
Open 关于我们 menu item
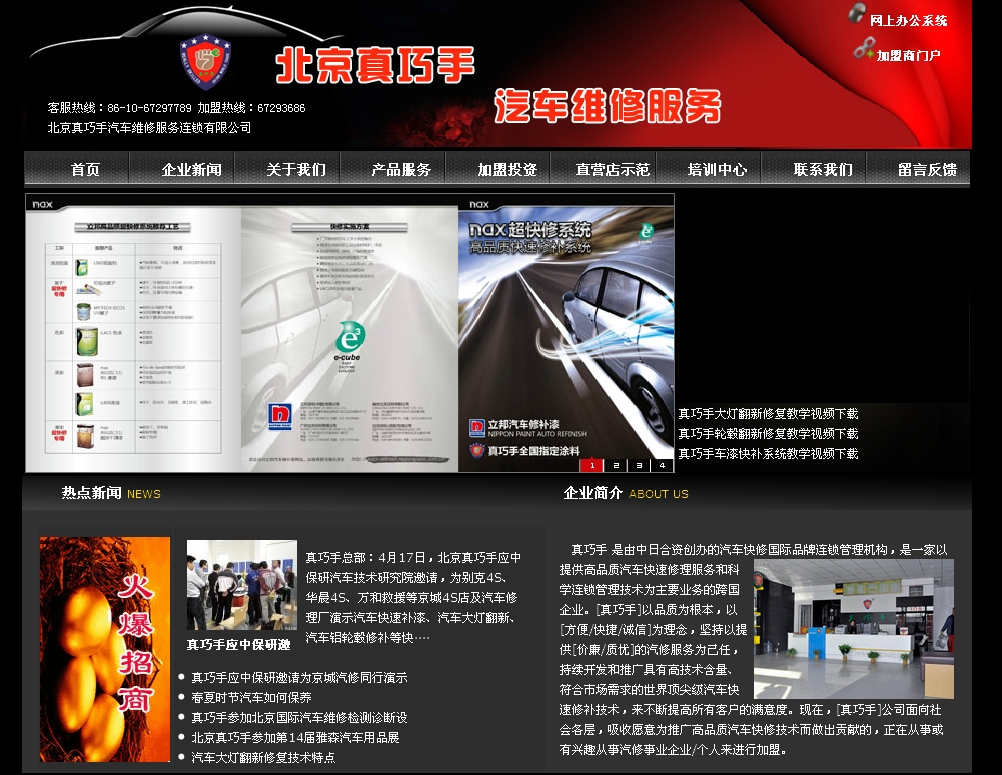coord(296,169)
